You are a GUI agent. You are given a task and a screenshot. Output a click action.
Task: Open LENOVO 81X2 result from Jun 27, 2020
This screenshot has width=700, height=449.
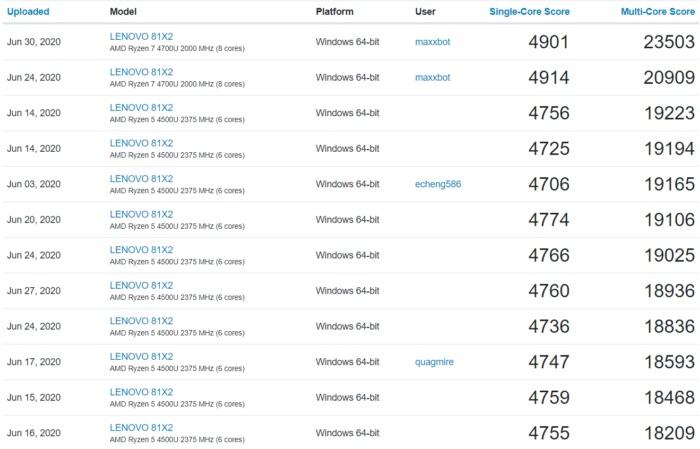(x=141, y=286)
